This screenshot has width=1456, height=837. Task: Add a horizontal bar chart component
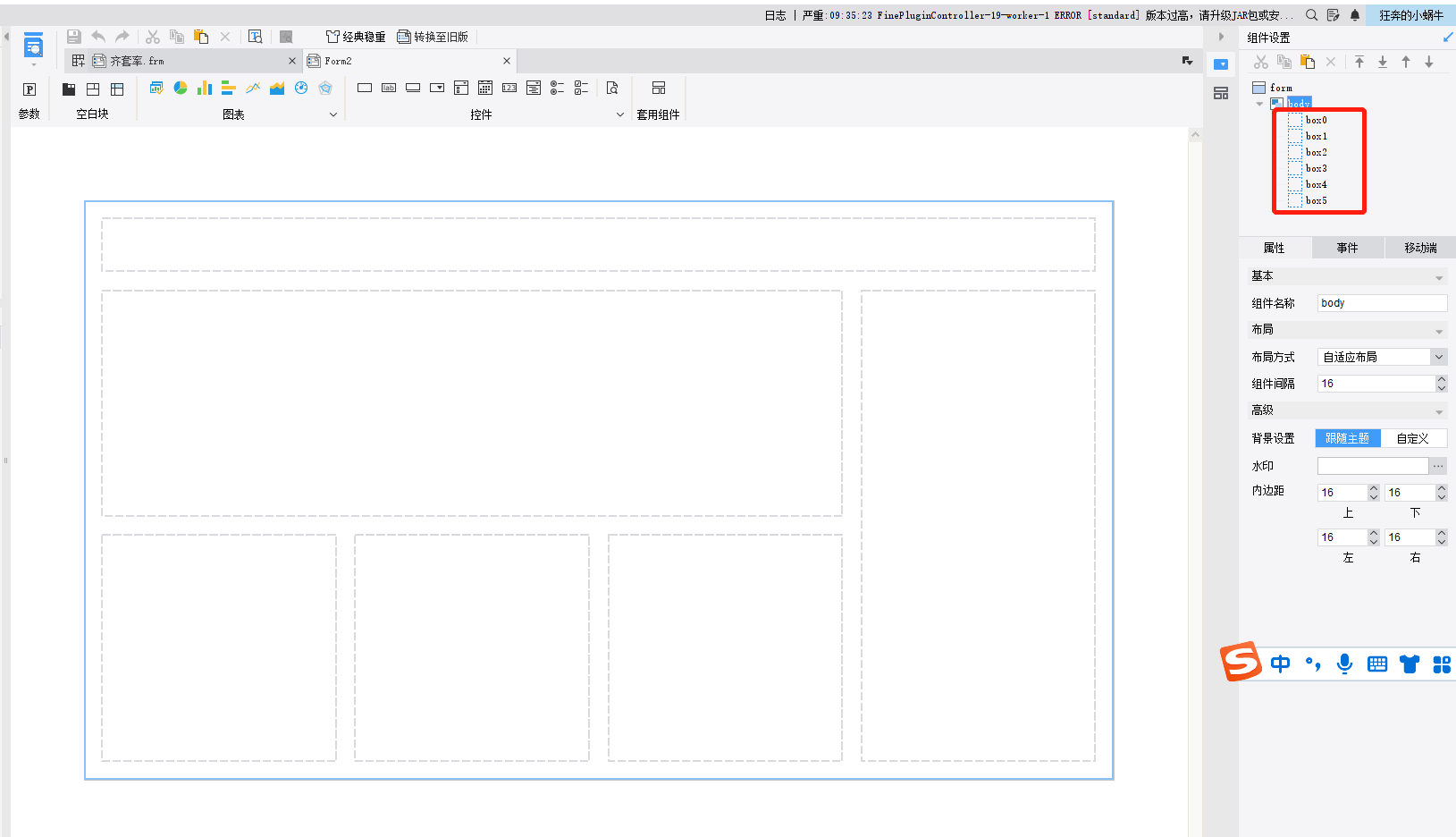229,88
